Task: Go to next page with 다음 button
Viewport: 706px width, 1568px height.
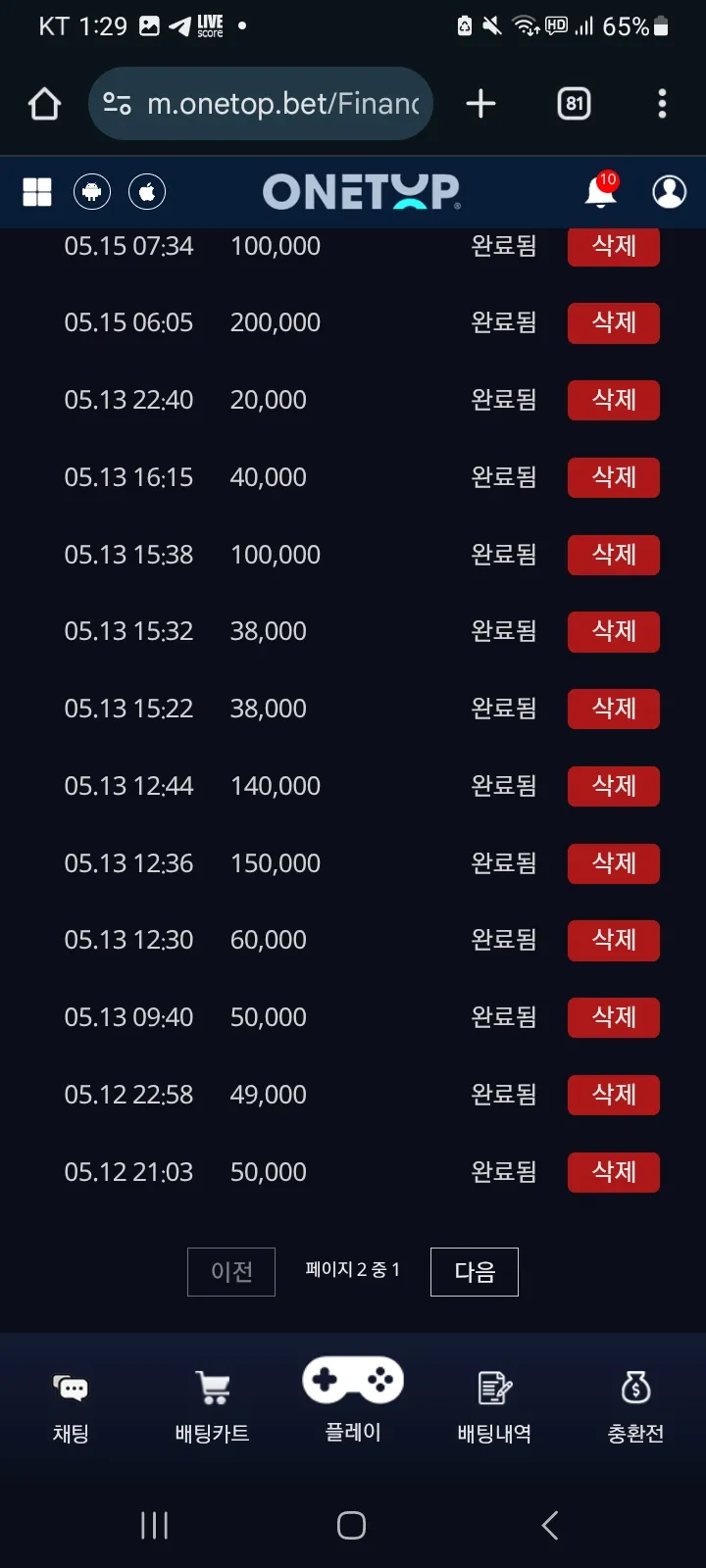Action: point(475,1272)
